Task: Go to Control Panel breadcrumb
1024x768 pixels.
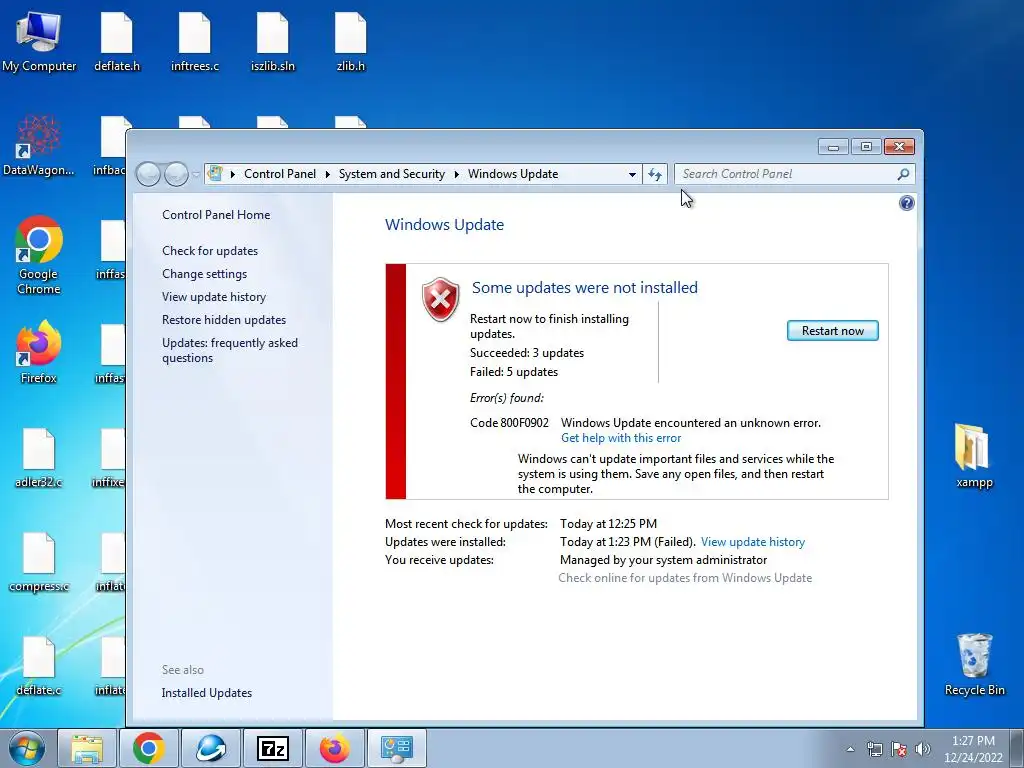Action: 280,174
